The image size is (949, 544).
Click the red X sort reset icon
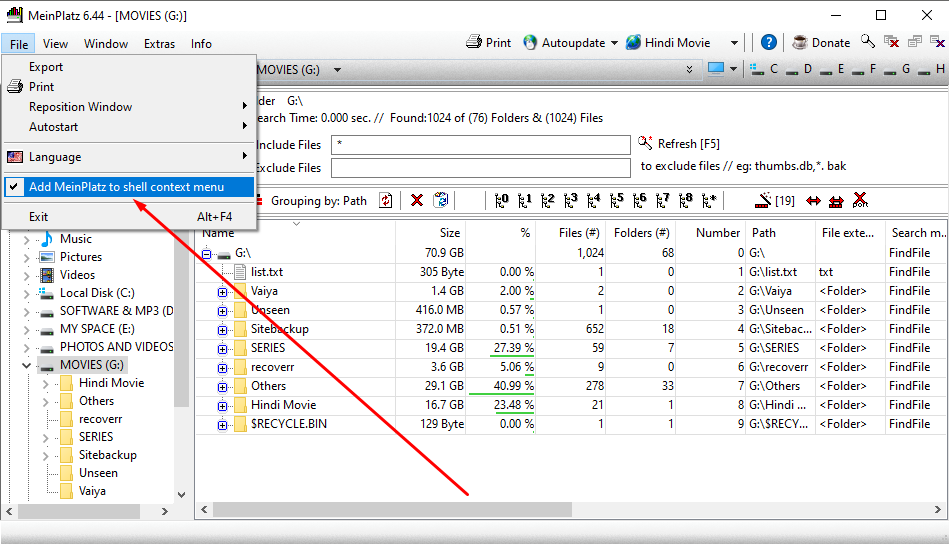[860, 200]
